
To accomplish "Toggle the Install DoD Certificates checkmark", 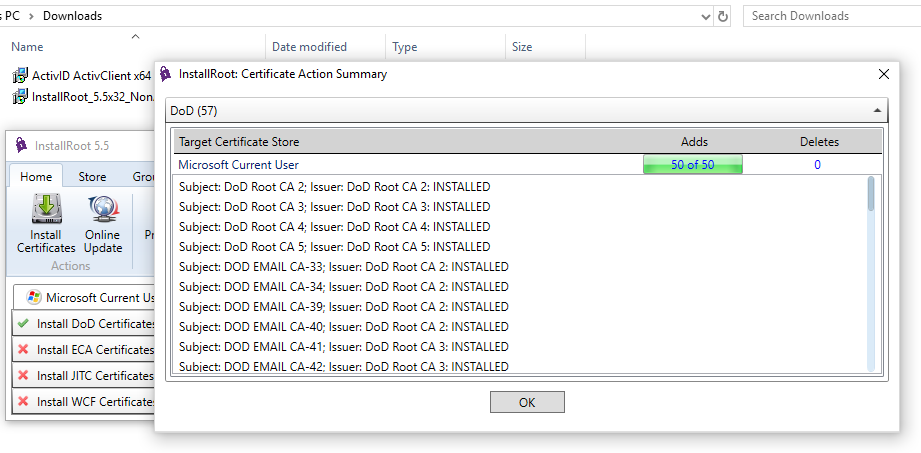I will pos(23,323).
